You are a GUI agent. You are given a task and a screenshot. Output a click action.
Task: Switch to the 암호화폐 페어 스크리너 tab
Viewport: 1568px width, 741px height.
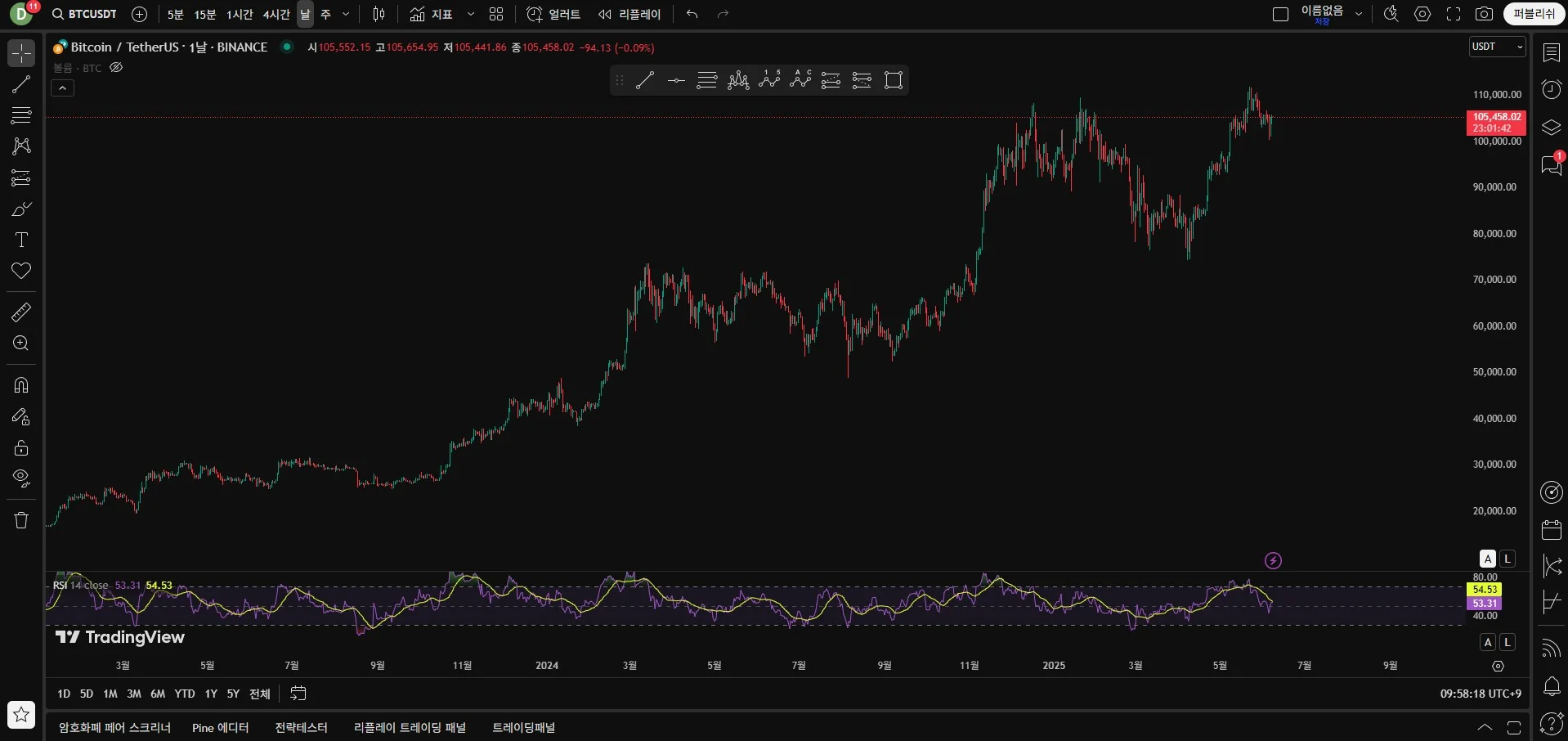(114, 727)
